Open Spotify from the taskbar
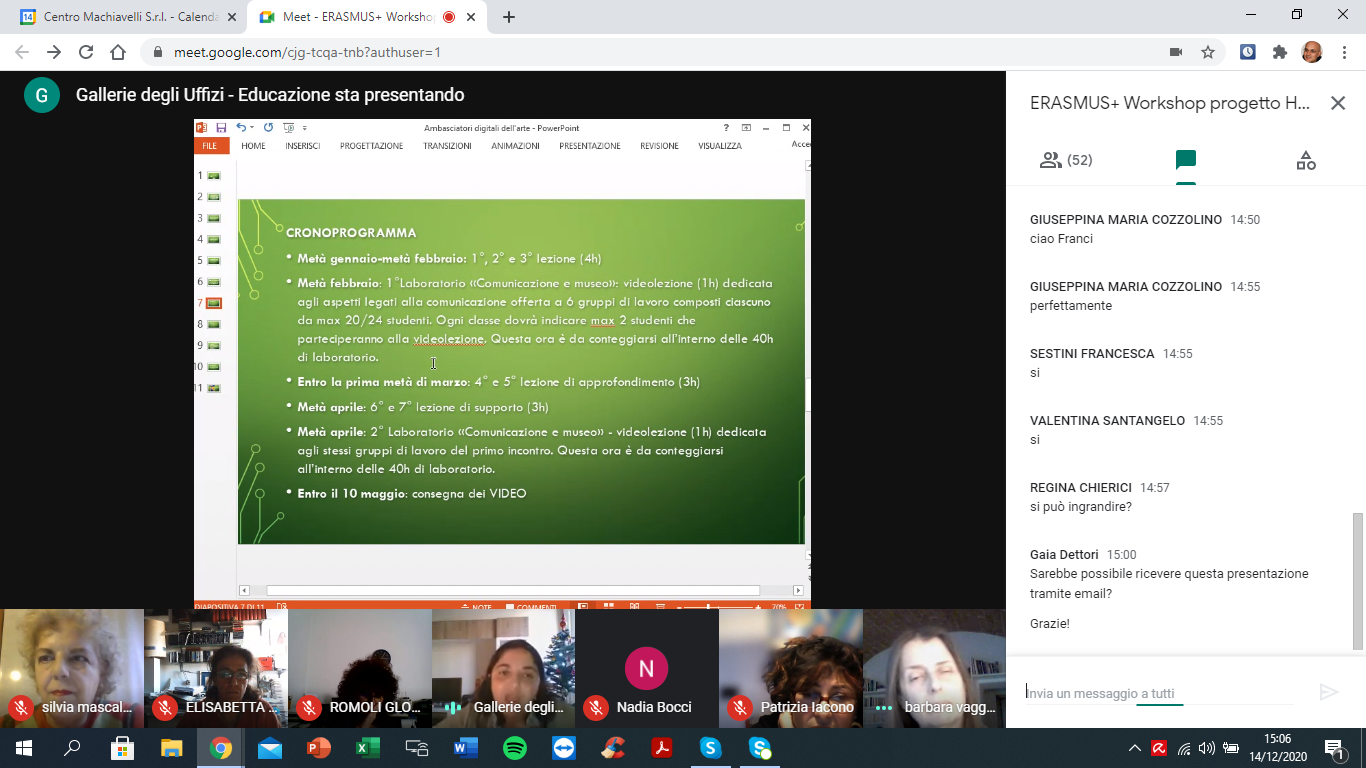The width and height of the screenshot is (1366, 768). tap(515, 748)
